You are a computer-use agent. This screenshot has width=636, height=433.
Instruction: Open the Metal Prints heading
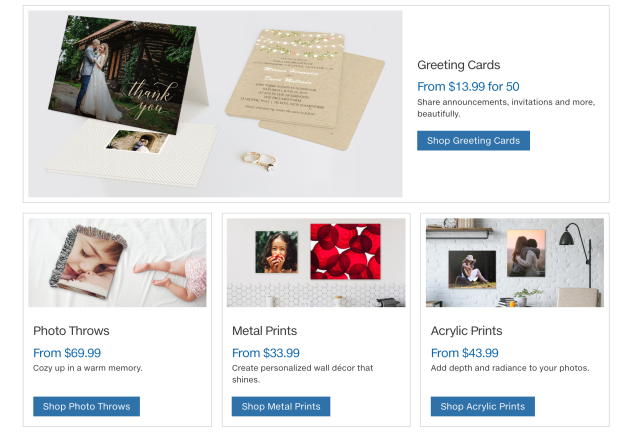[264, 331]
